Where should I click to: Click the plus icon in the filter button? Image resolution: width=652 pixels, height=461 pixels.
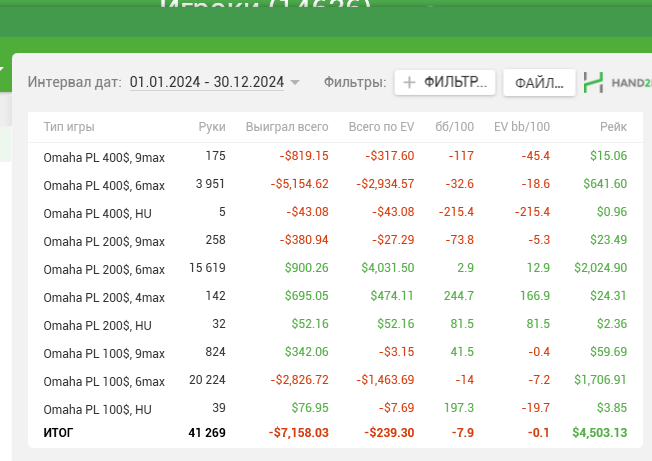click(409, 82)
